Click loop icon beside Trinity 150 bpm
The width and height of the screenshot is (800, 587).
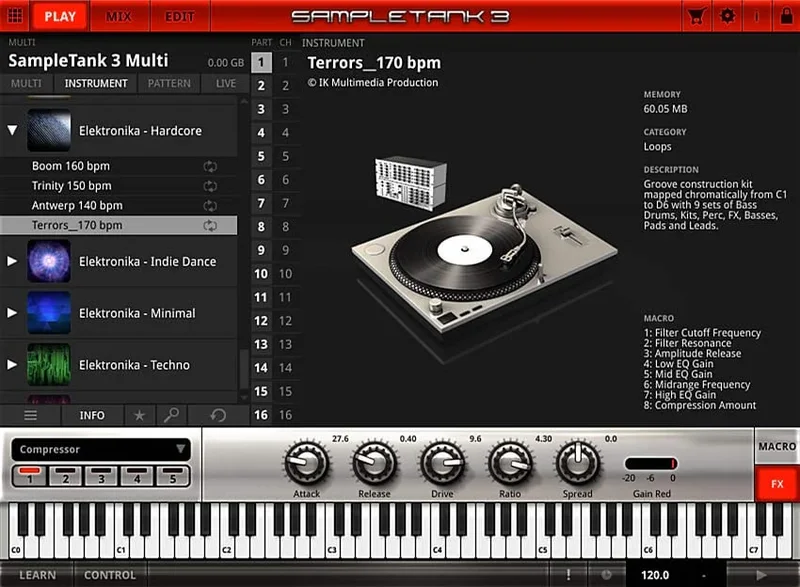pyautogui.click(x=210, y=186)
